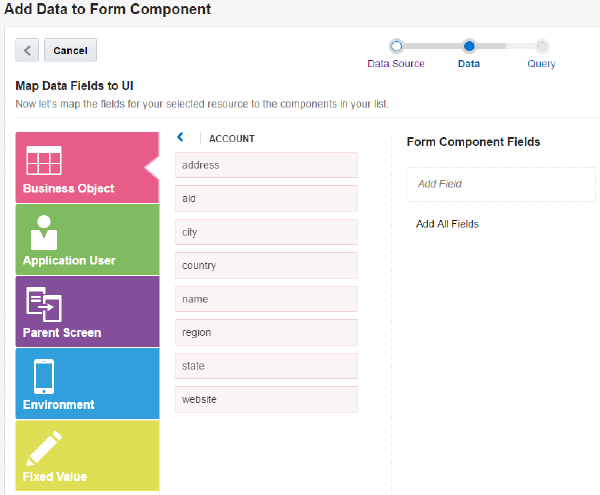Choose the state field
Image resolution: width=600 pixels, height=495 pixels.
266,366
